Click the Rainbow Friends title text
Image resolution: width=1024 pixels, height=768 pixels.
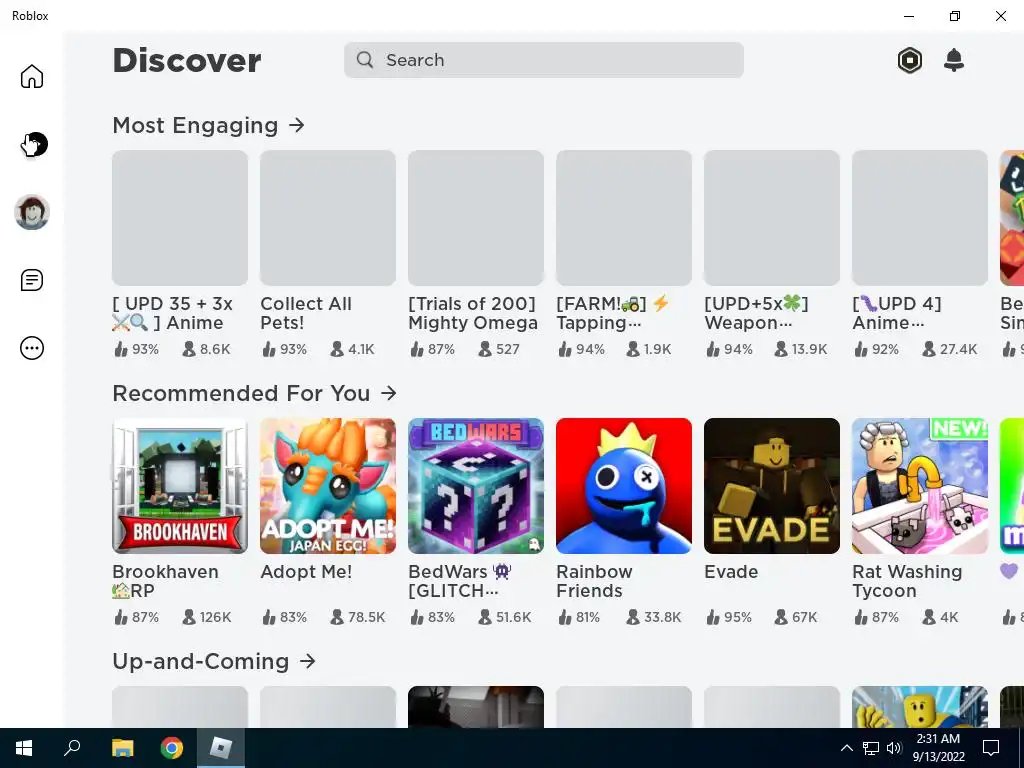tap(594, 581)
